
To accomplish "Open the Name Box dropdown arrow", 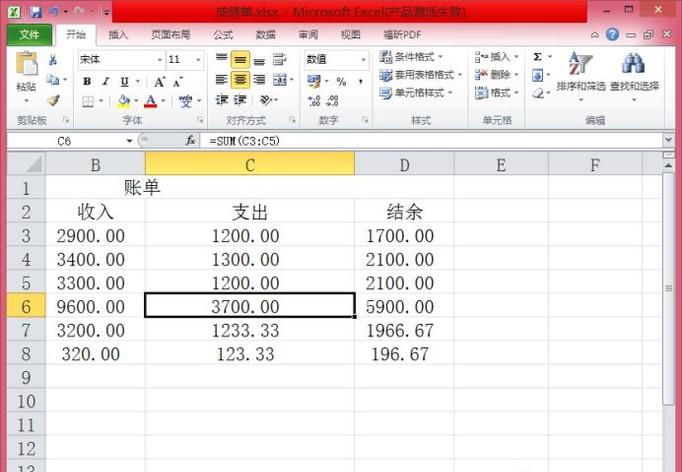I will click(130, 141).
